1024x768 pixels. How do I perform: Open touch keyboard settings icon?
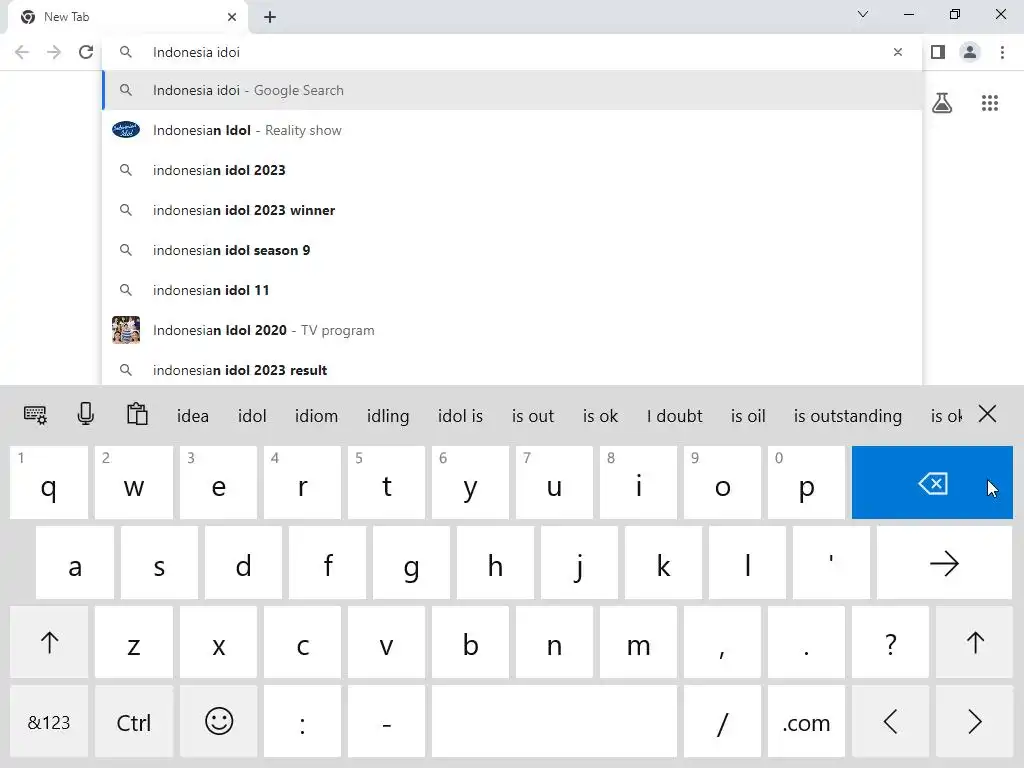click(x=35, y=415)
